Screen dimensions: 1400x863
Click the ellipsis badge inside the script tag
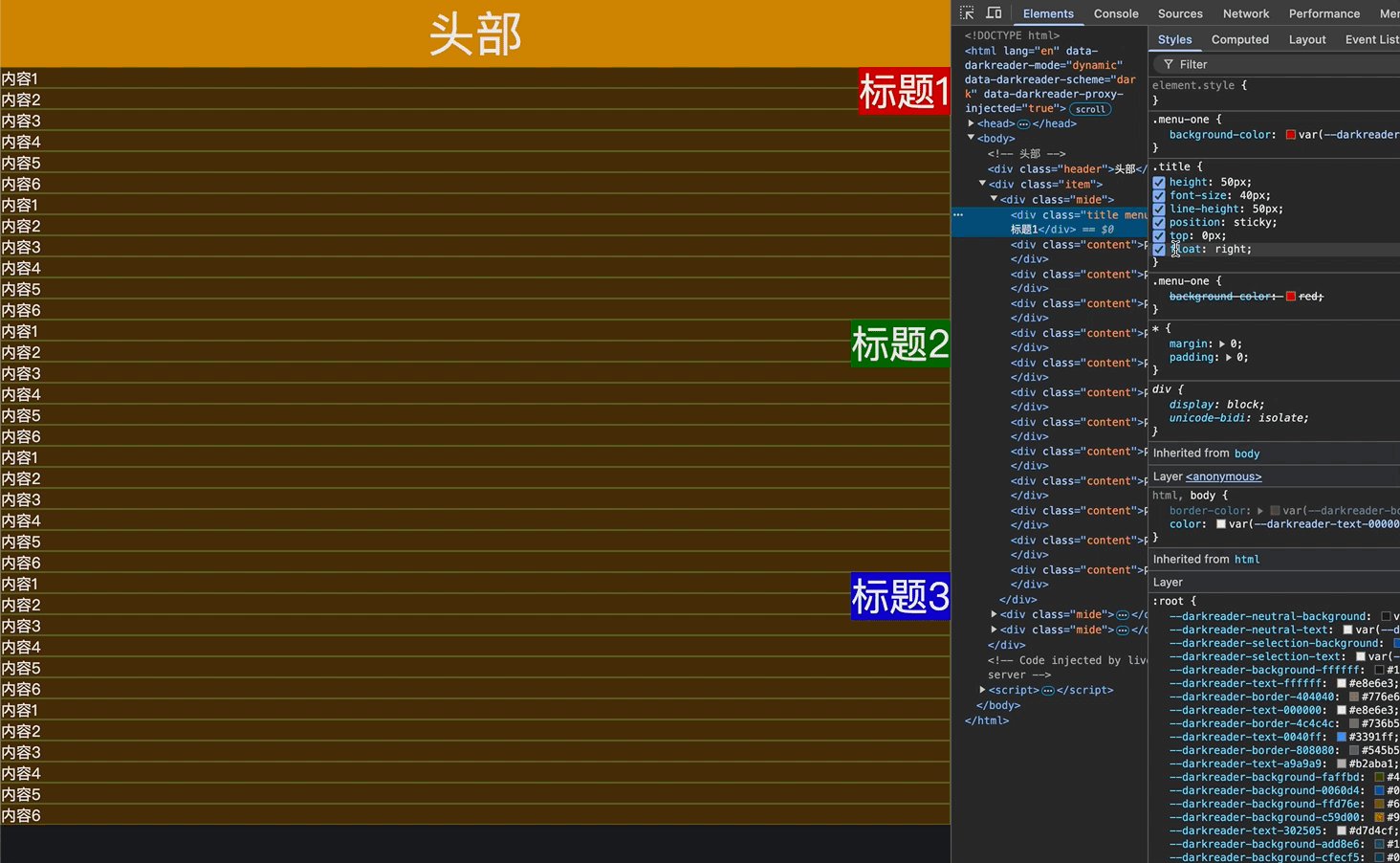1048,691
